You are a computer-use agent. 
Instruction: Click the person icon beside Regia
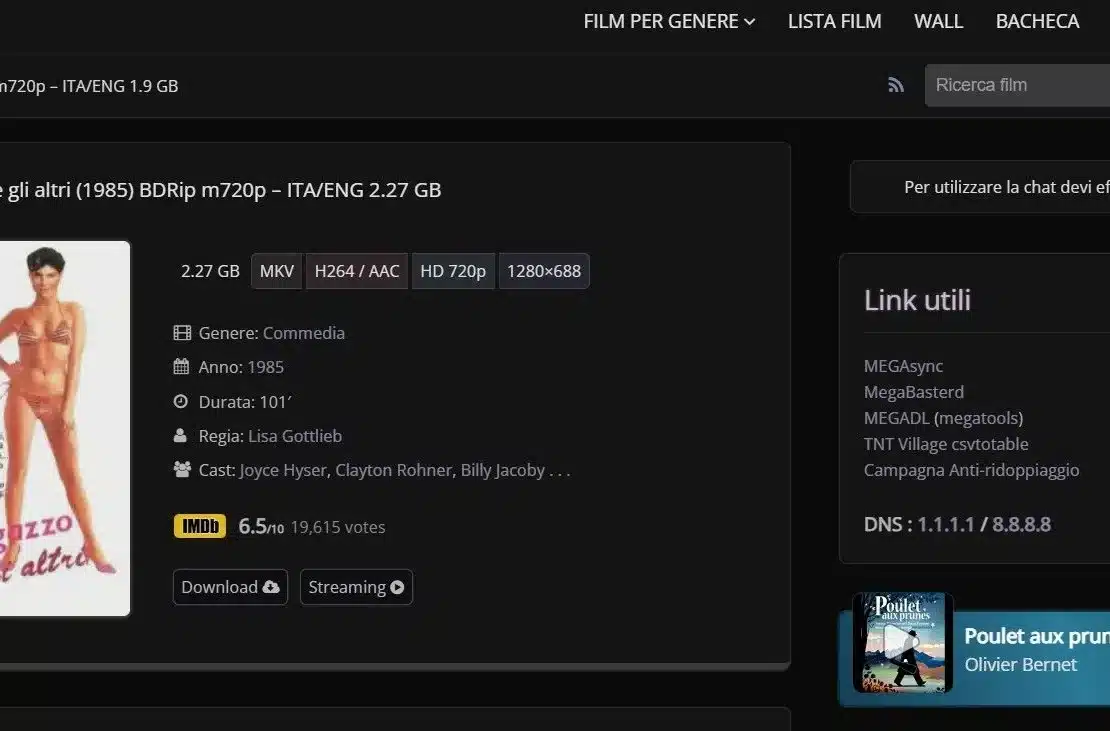coord(180,436)
